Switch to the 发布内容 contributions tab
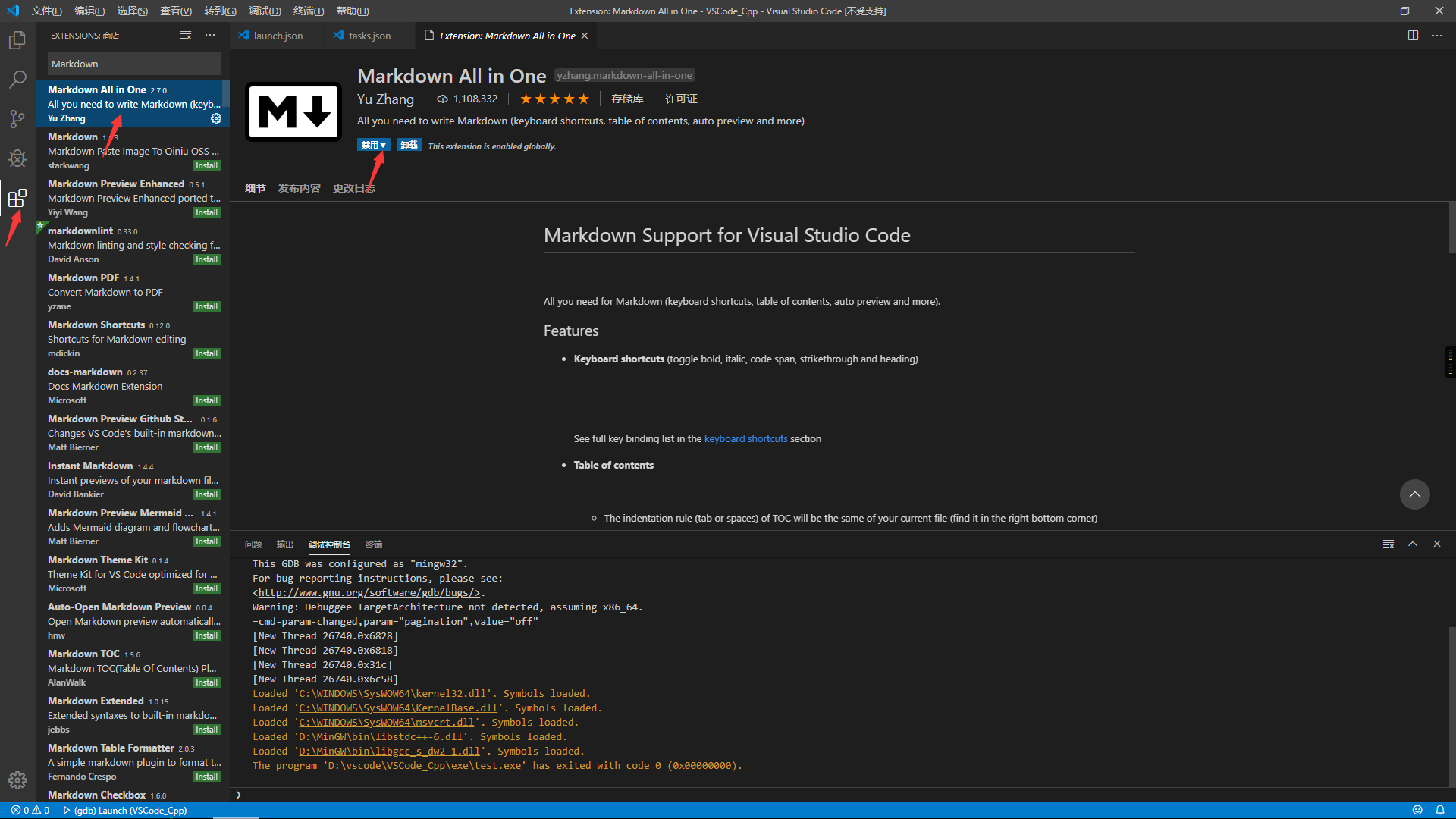 (x=299, y=188)
